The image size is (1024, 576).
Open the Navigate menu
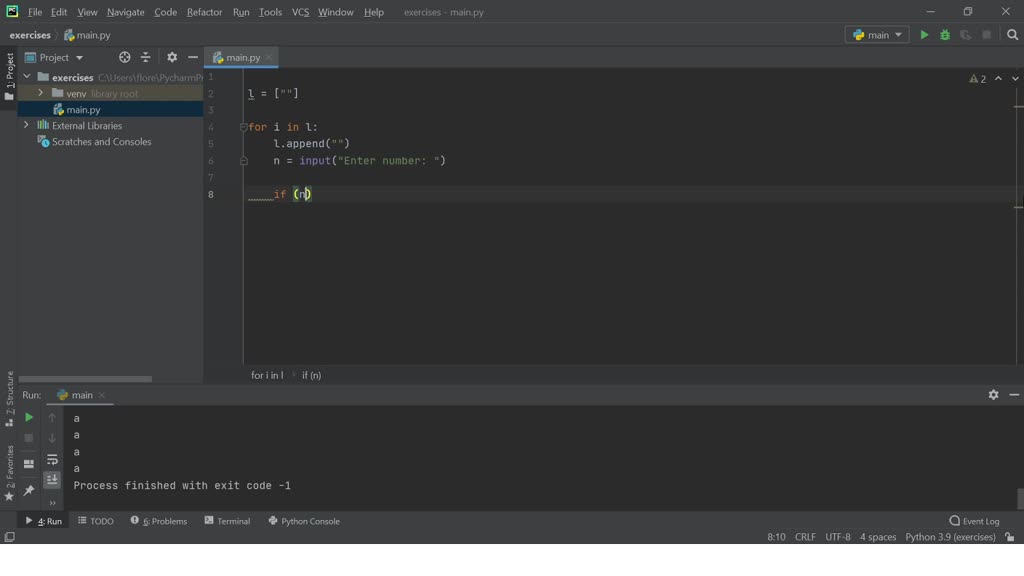click(125, 12)
